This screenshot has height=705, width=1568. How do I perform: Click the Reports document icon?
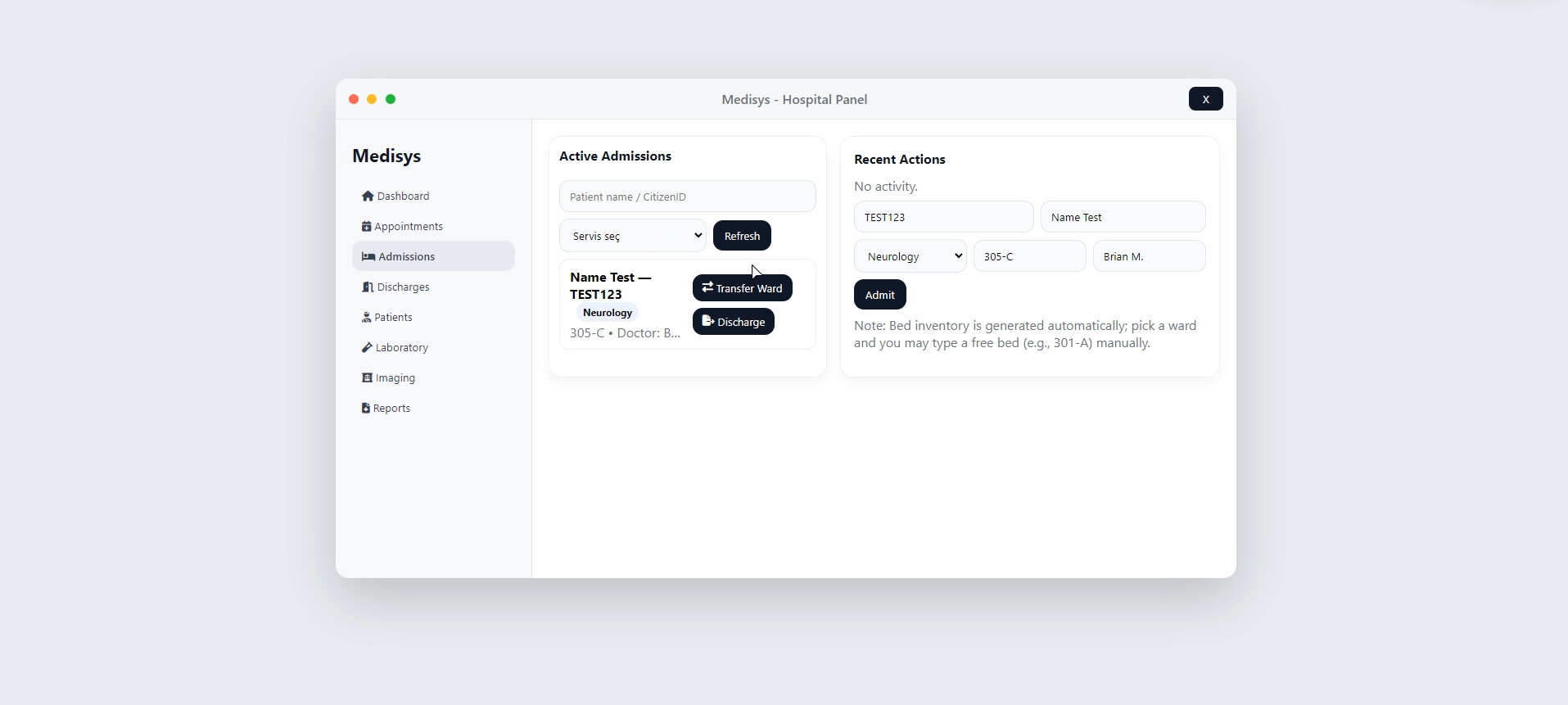point(366,409)
